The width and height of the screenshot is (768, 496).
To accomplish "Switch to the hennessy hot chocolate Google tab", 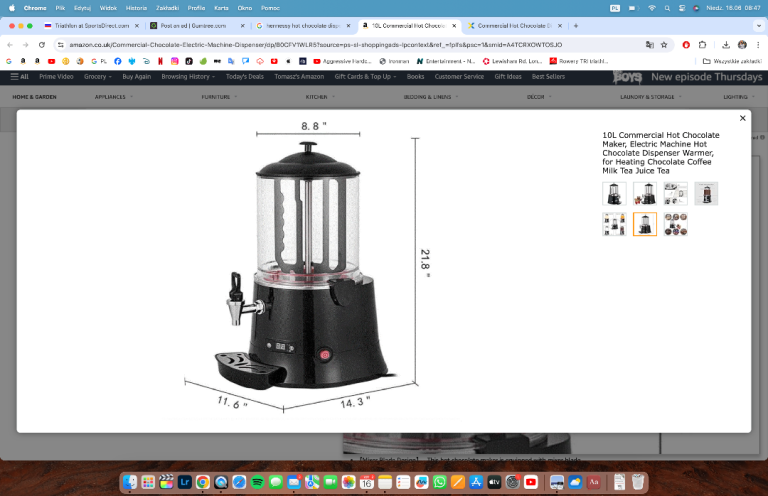I will (303, 25).
